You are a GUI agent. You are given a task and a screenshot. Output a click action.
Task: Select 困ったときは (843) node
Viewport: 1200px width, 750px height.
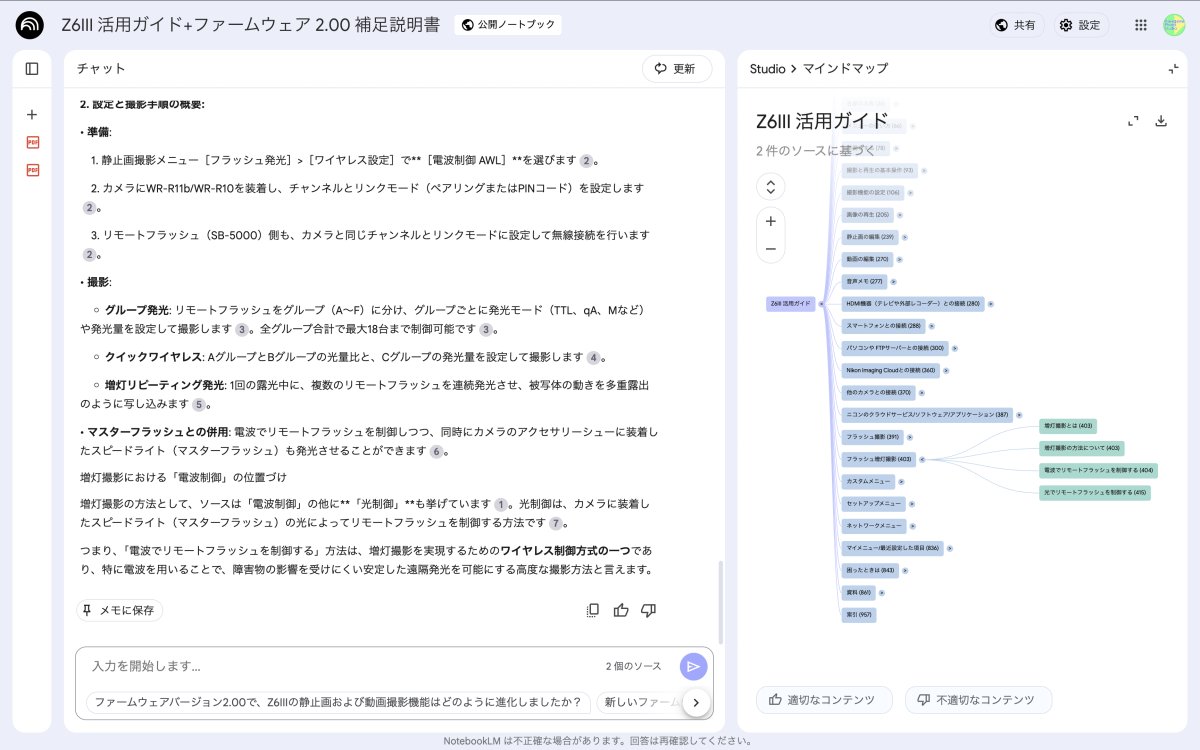870,570
